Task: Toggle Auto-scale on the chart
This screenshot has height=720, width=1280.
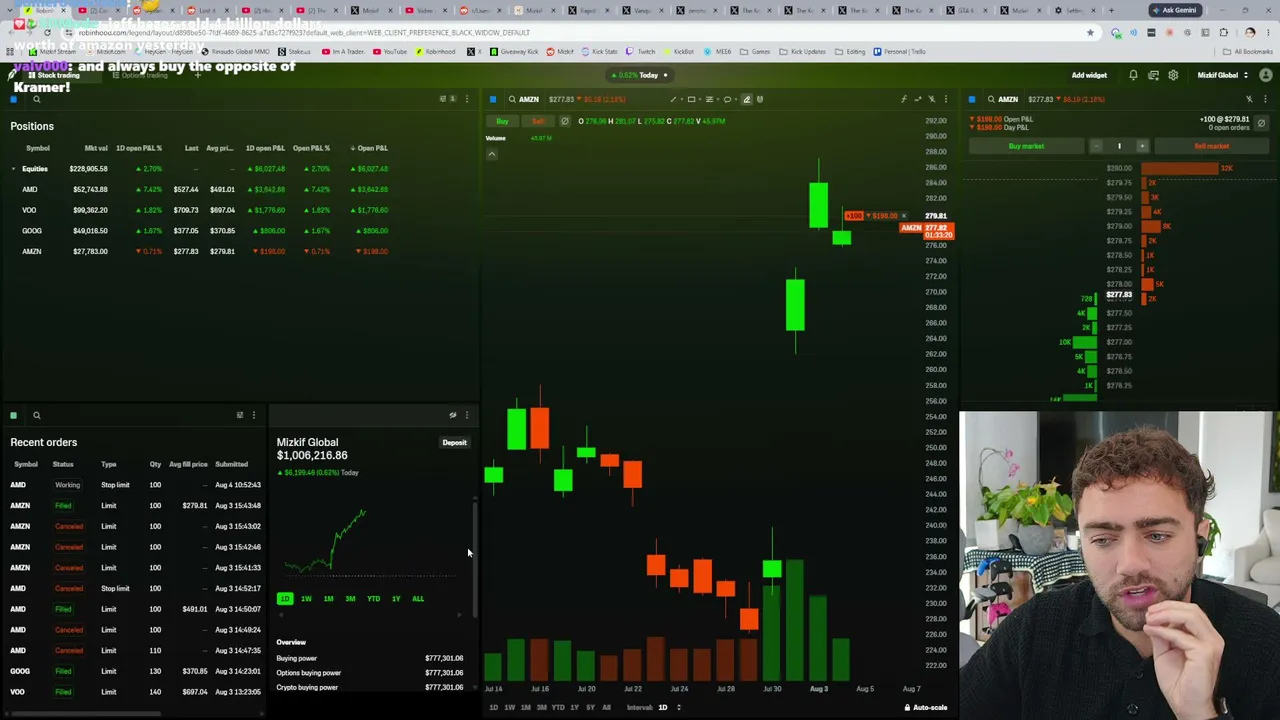Action: coord(925,708)
